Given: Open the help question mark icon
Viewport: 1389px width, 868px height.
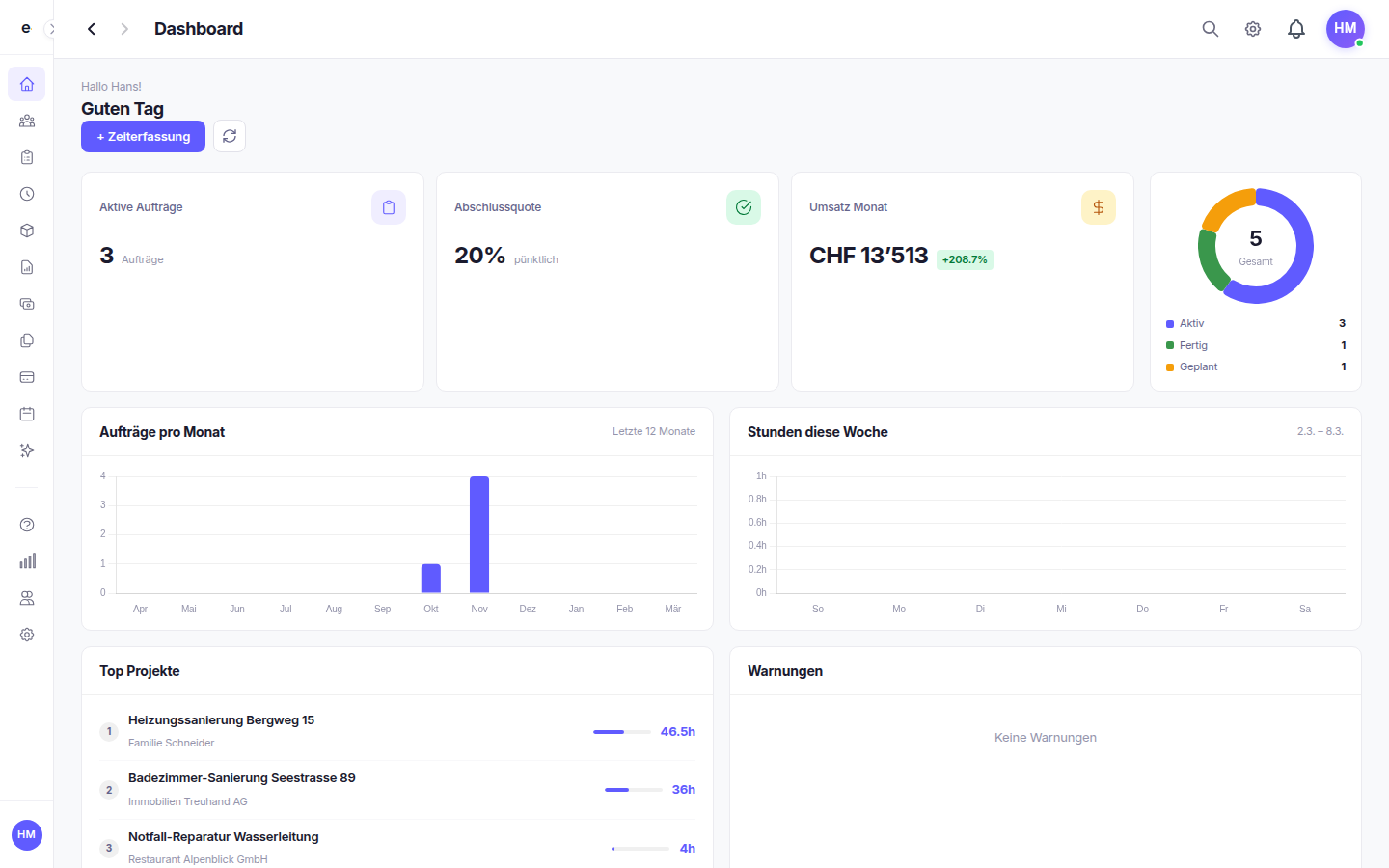Looking at the screenshot, I should click(27, 525).
